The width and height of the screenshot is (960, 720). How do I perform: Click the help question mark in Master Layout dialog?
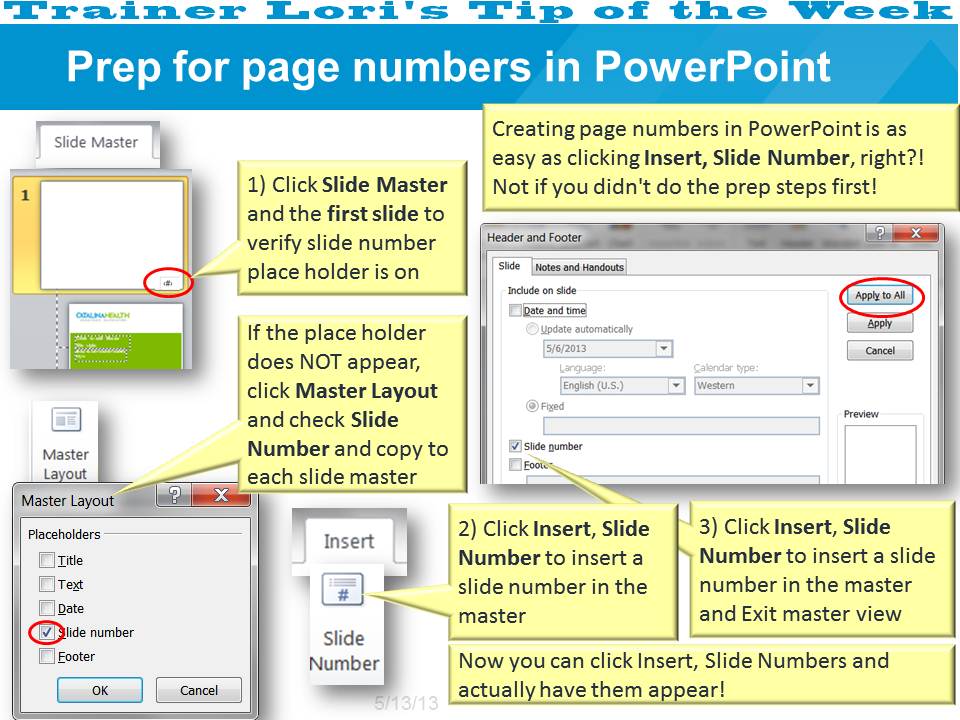pos(174,495)
